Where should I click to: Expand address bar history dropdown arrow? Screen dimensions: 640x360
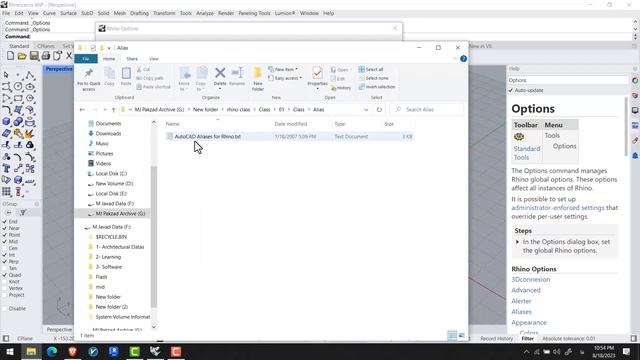366,109
